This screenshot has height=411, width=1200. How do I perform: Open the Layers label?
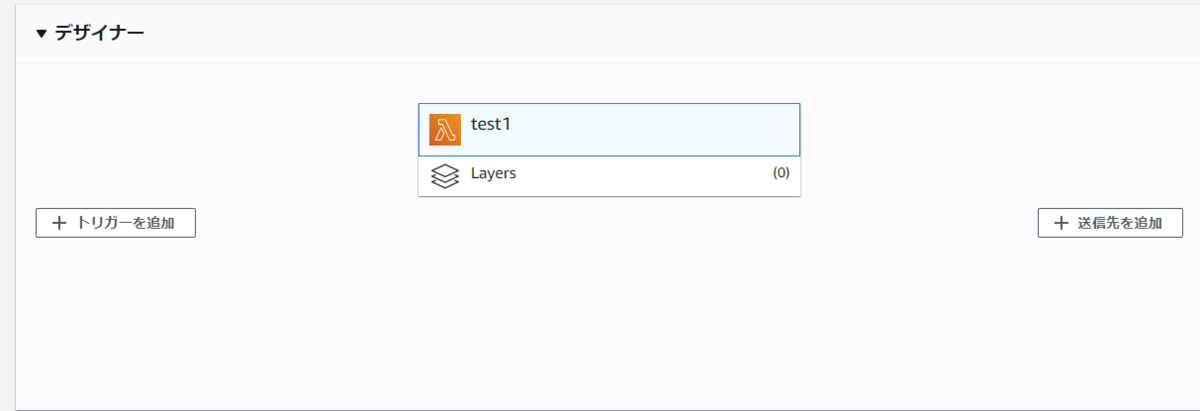pos(493,173)
